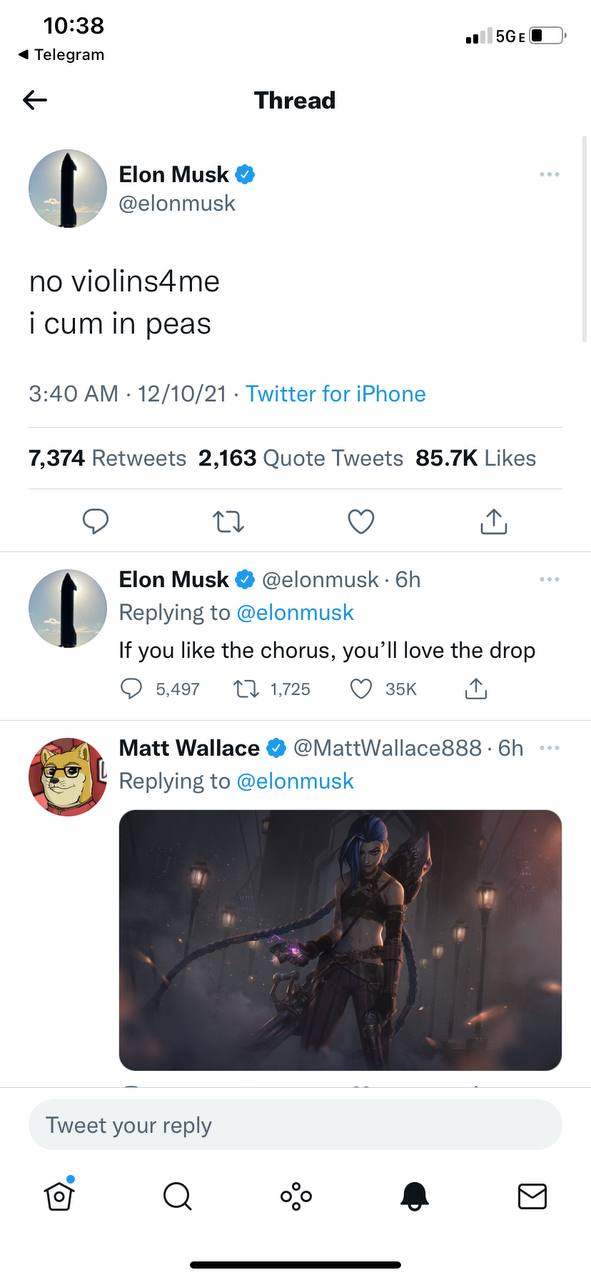Retweet the main Elon Musk tweet
This screenshot has width=591, height=1280.
(229, 520)
